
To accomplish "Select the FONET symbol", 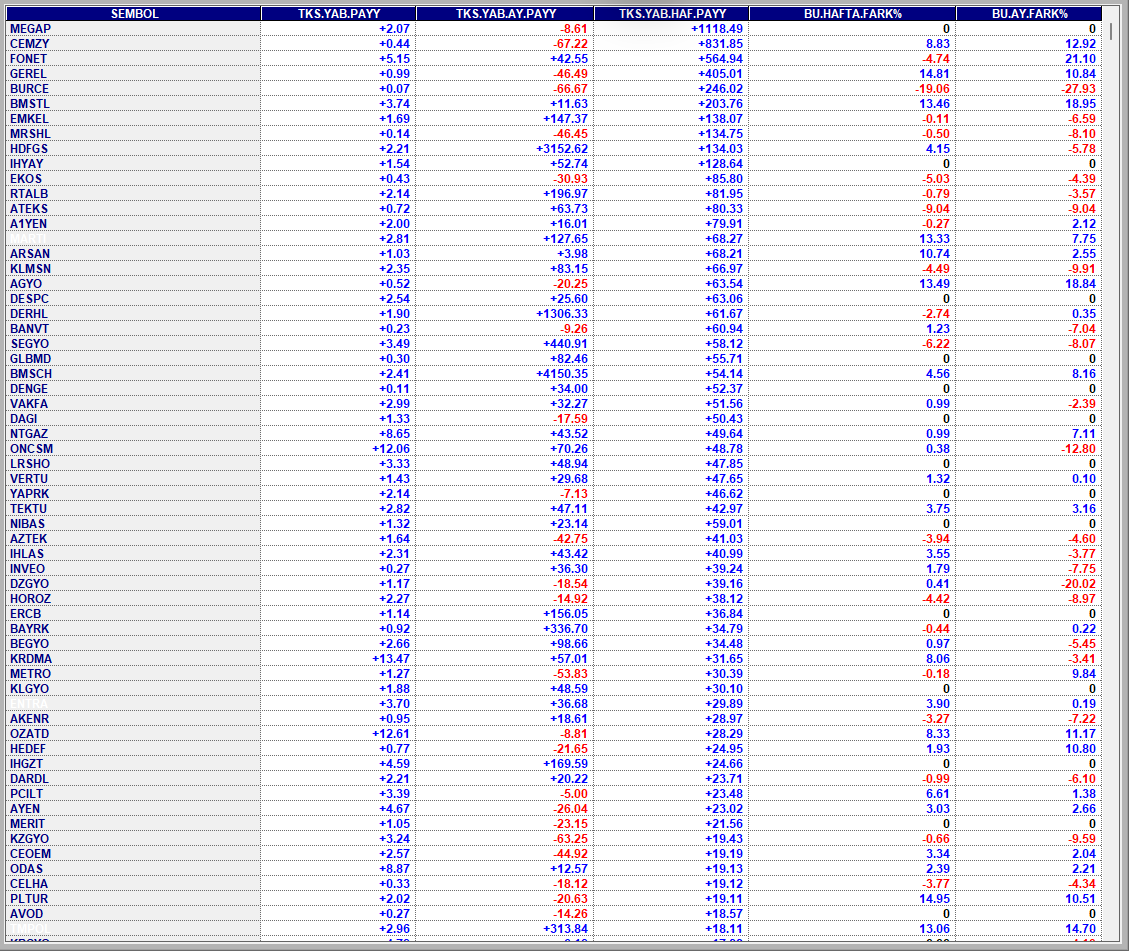I will tap(28, 59).
